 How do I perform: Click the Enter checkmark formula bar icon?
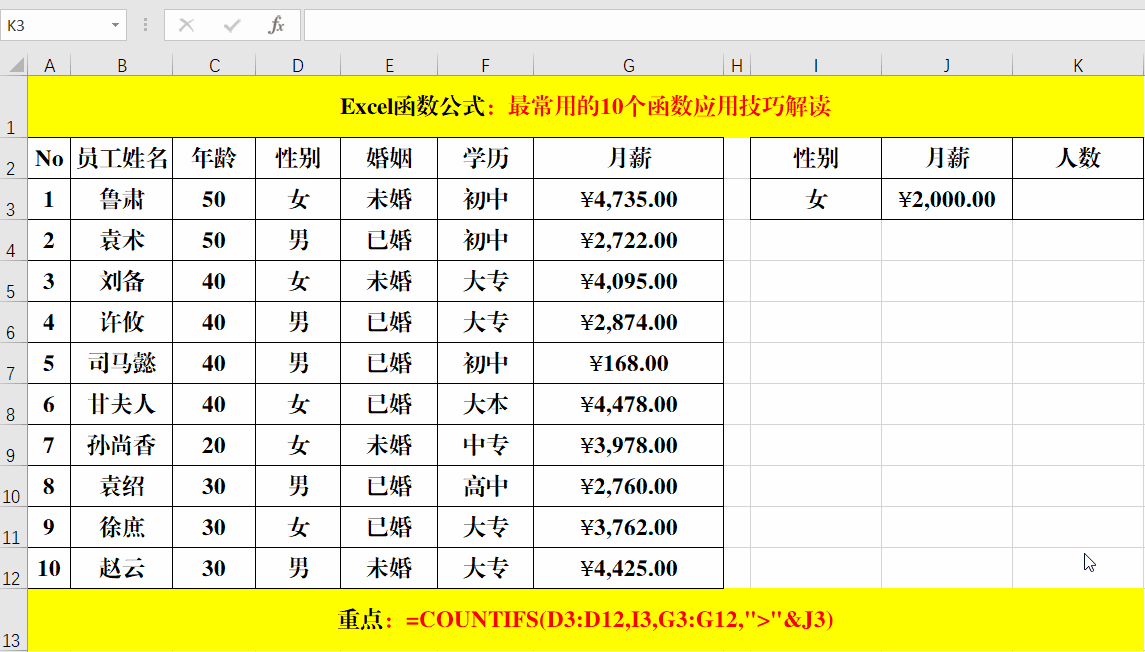(232, 26)
